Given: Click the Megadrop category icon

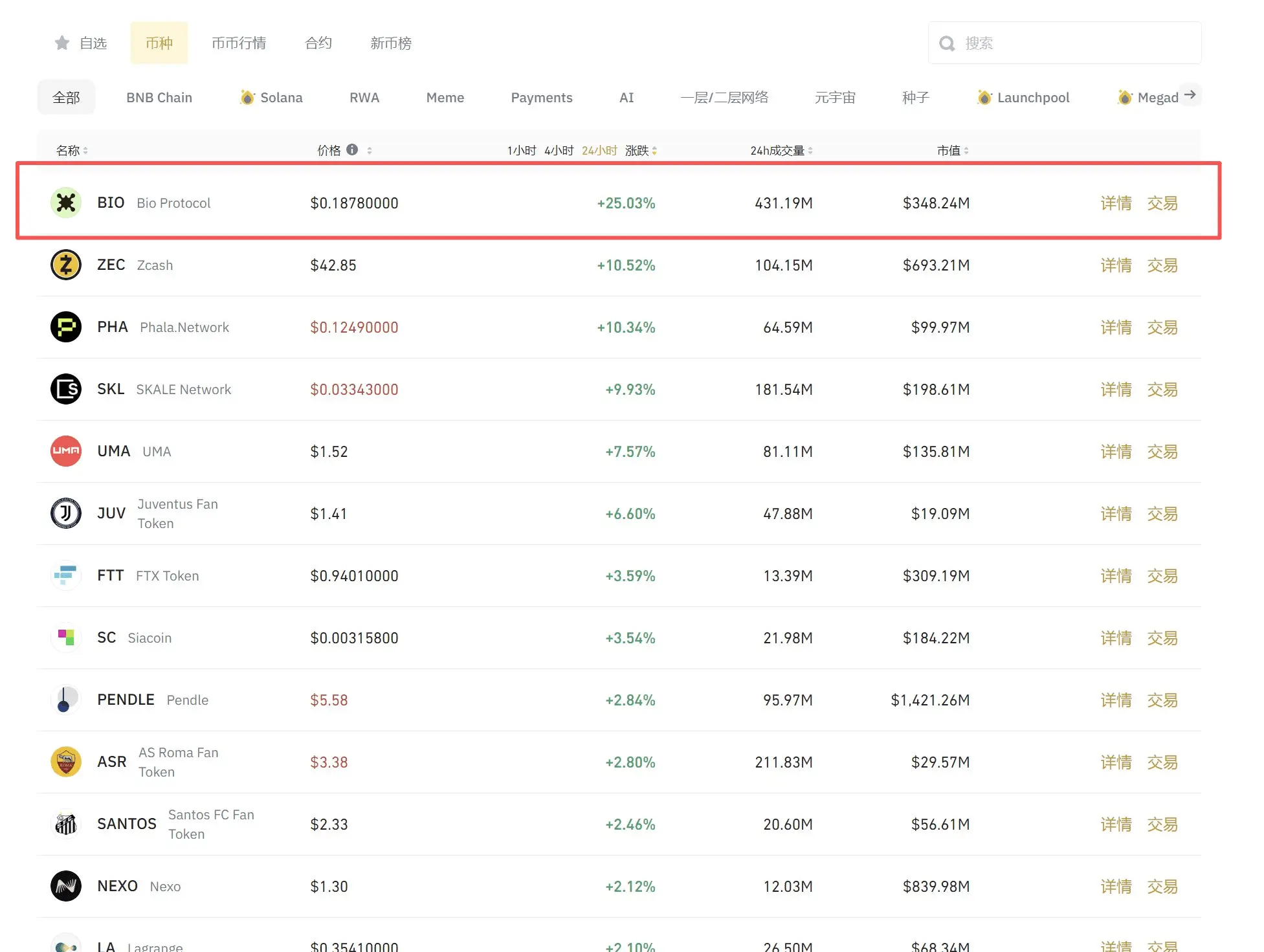Looking at the screenshot, I should (x=1125, y=97).
